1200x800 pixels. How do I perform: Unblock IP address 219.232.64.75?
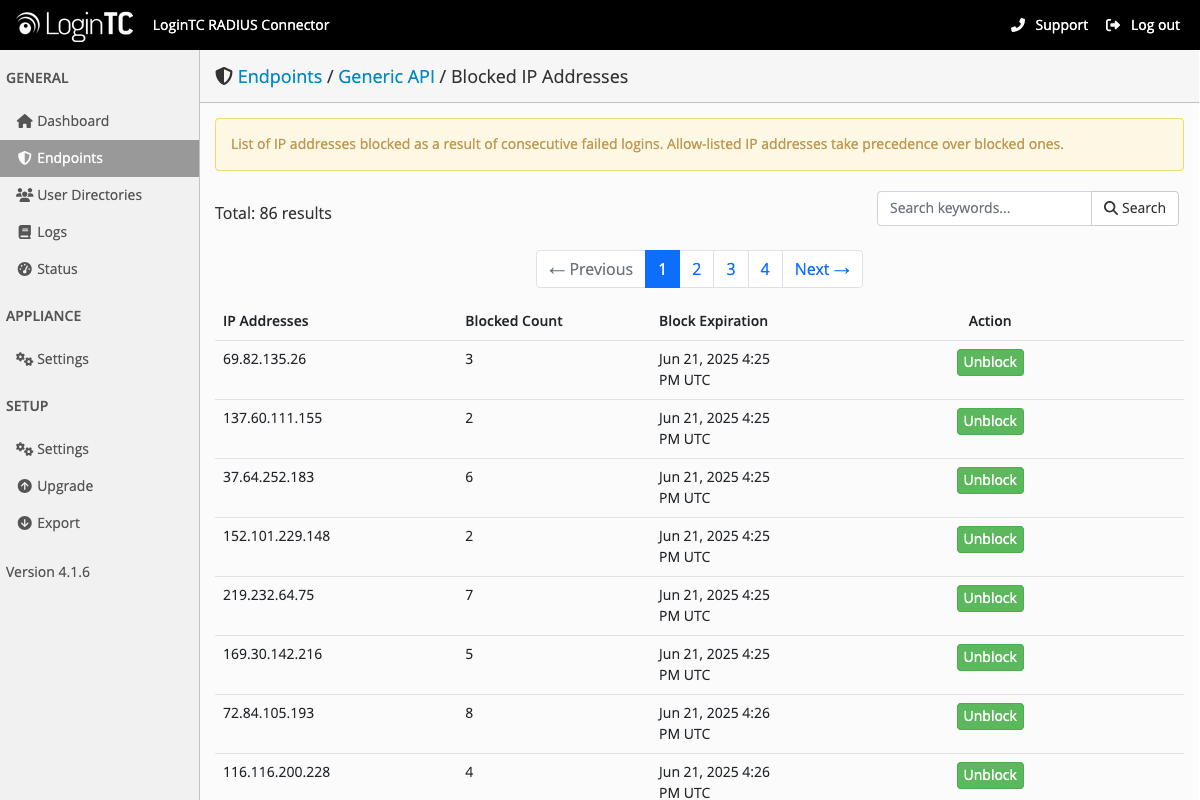pyautogui.click(x=990, y=598)
